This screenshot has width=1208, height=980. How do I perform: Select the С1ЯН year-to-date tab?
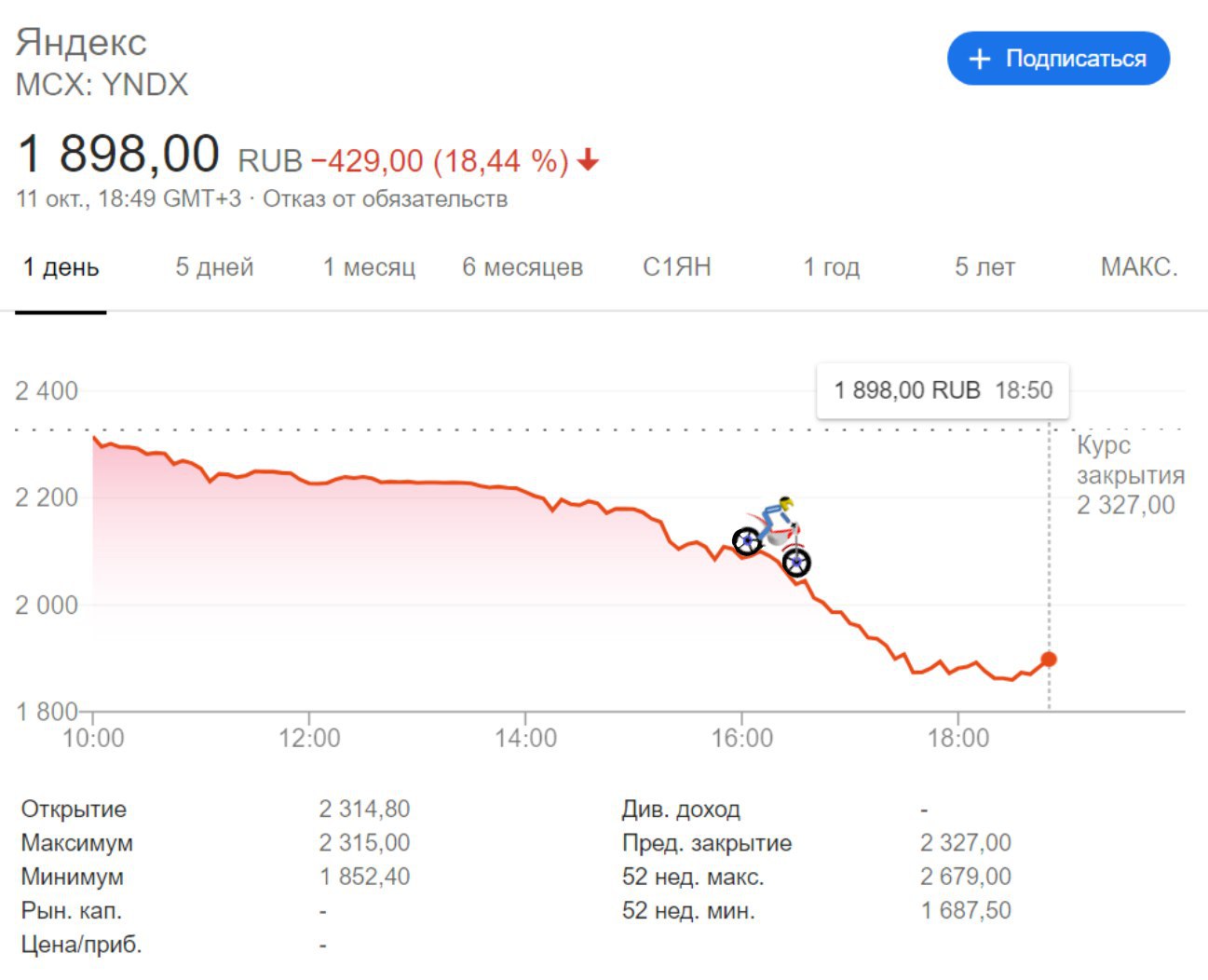tap(677, 267)
